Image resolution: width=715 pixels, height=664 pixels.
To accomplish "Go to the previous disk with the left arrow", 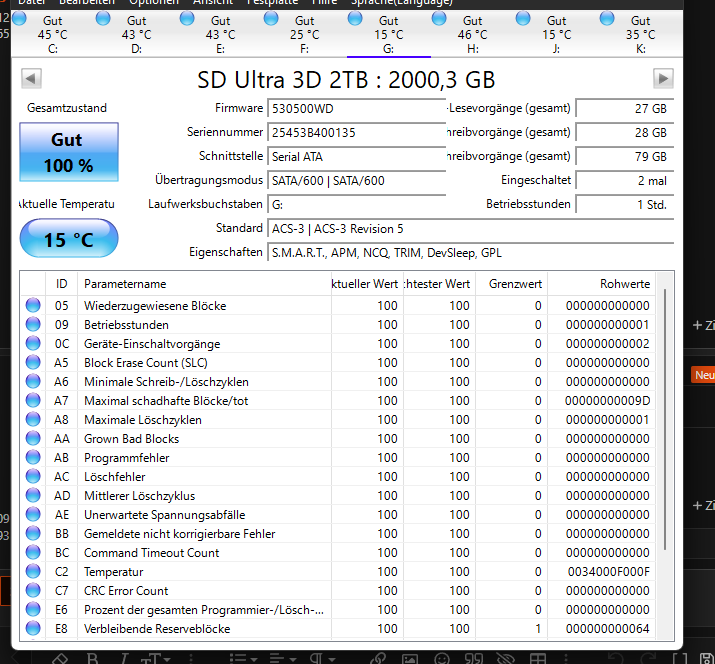I will tap(31, 78).
